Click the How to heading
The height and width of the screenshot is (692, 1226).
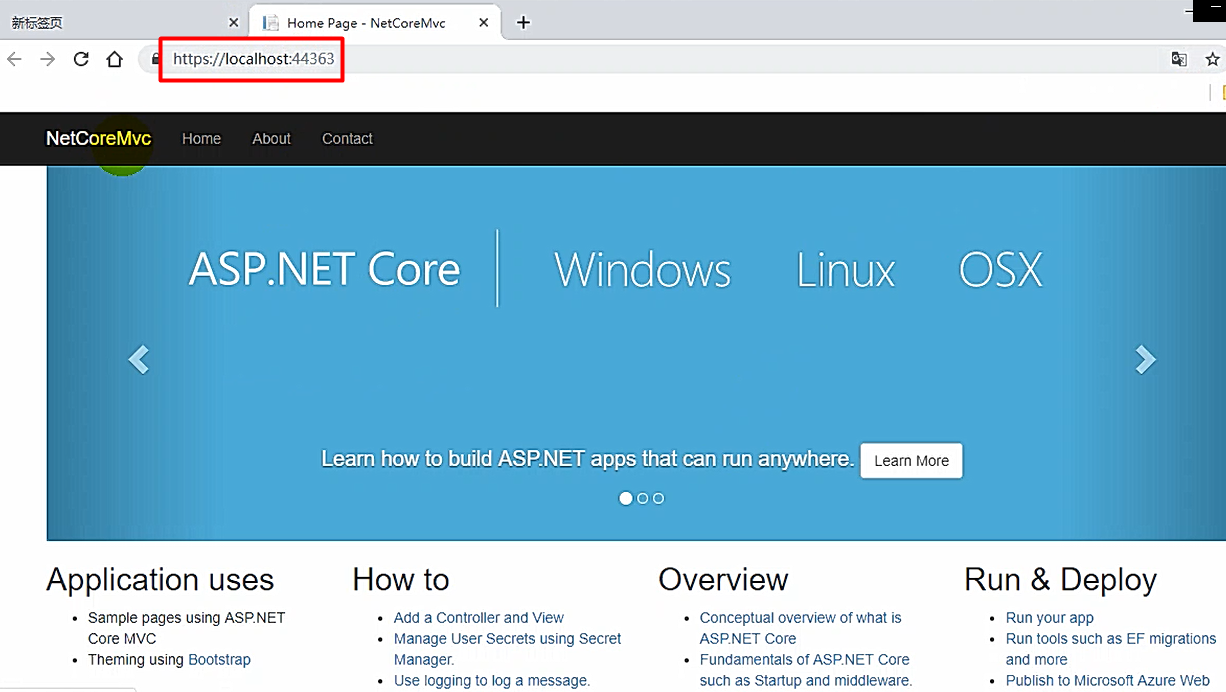click(401, 580)
